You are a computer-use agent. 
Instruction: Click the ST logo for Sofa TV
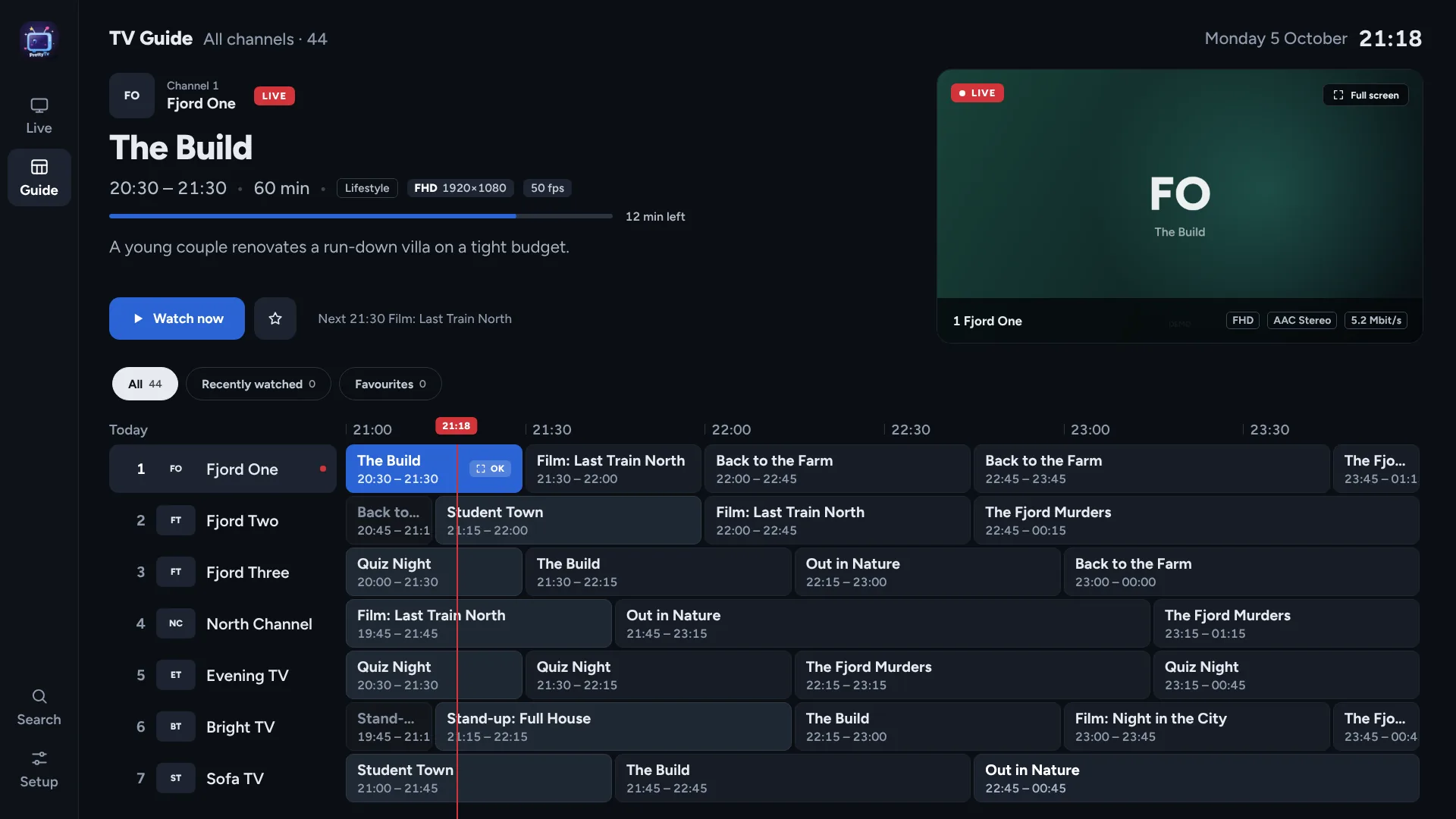point(176,778)
